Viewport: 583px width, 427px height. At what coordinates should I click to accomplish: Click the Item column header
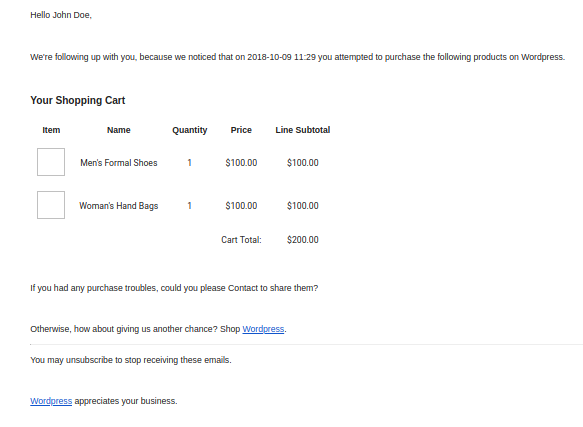click(x=51, y=130)
